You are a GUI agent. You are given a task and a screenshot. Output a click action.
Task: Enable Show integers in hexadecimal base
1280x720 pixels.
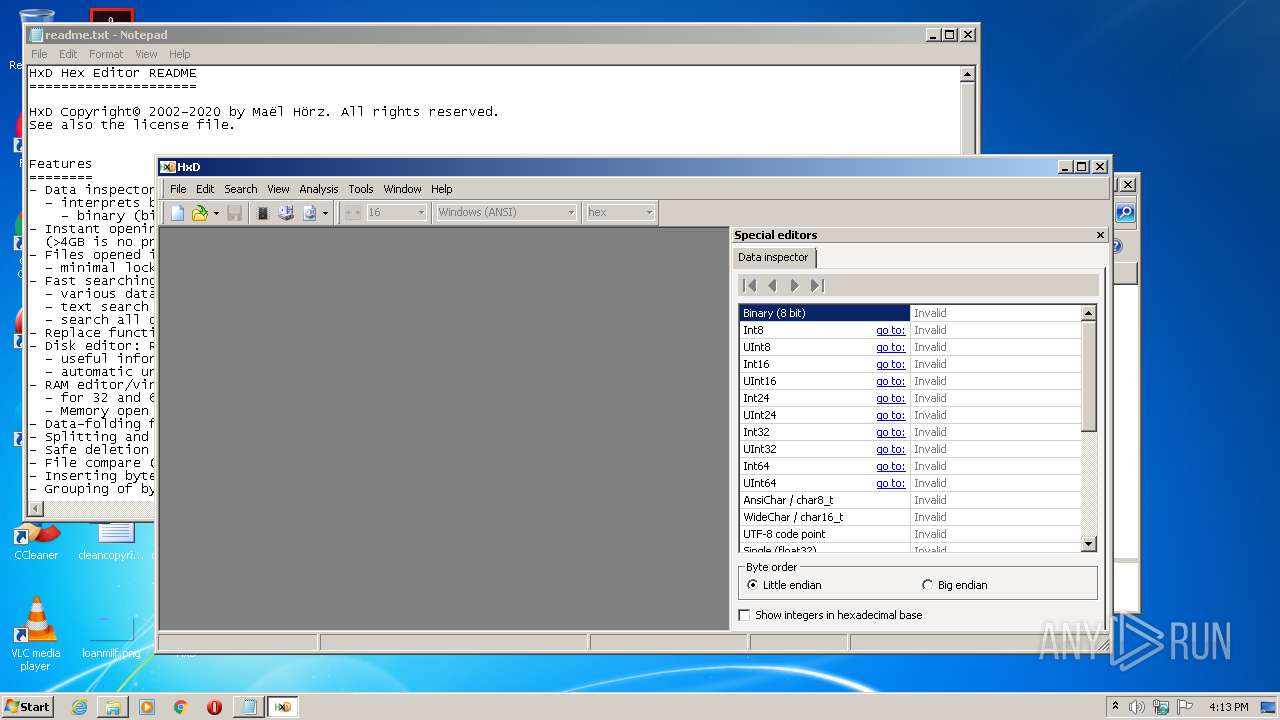click(x=830, y=615)
